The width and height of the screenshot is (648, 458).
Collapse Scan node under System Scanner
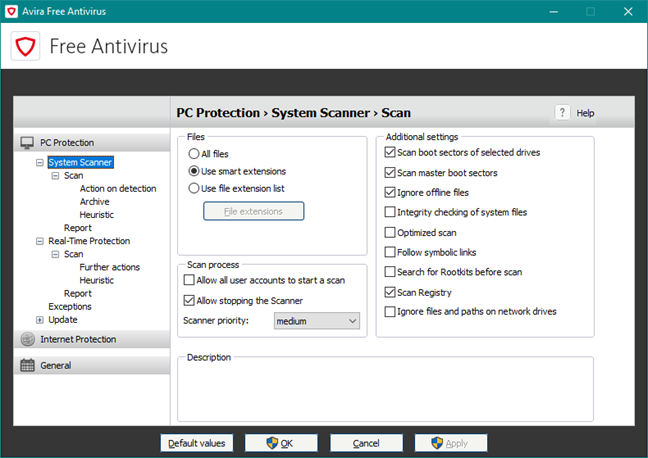pyautogui.click(x=55, y=176)
